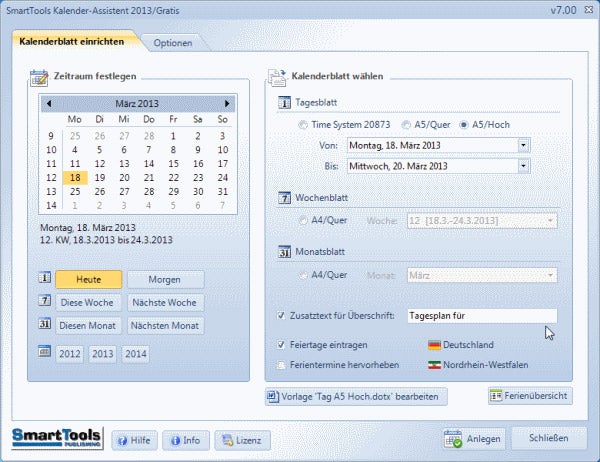Open Hilfe
600x462 pixels.
(x=134, y=441)
